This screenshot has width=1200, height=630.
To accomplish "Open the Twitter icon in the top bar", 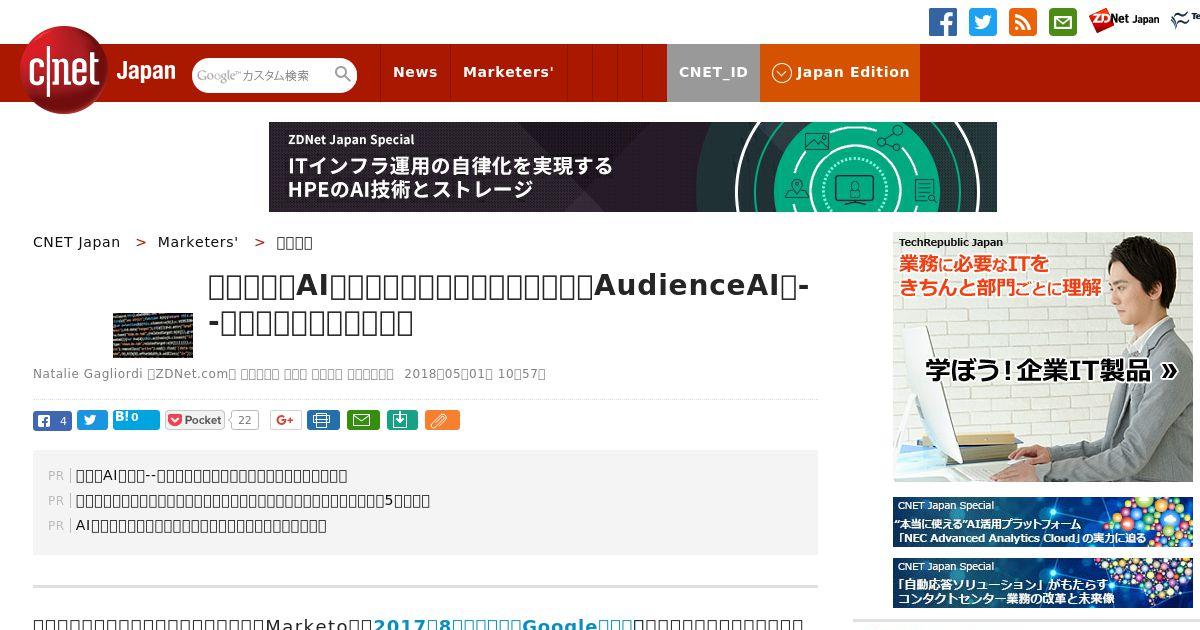I will pos(983,22).
